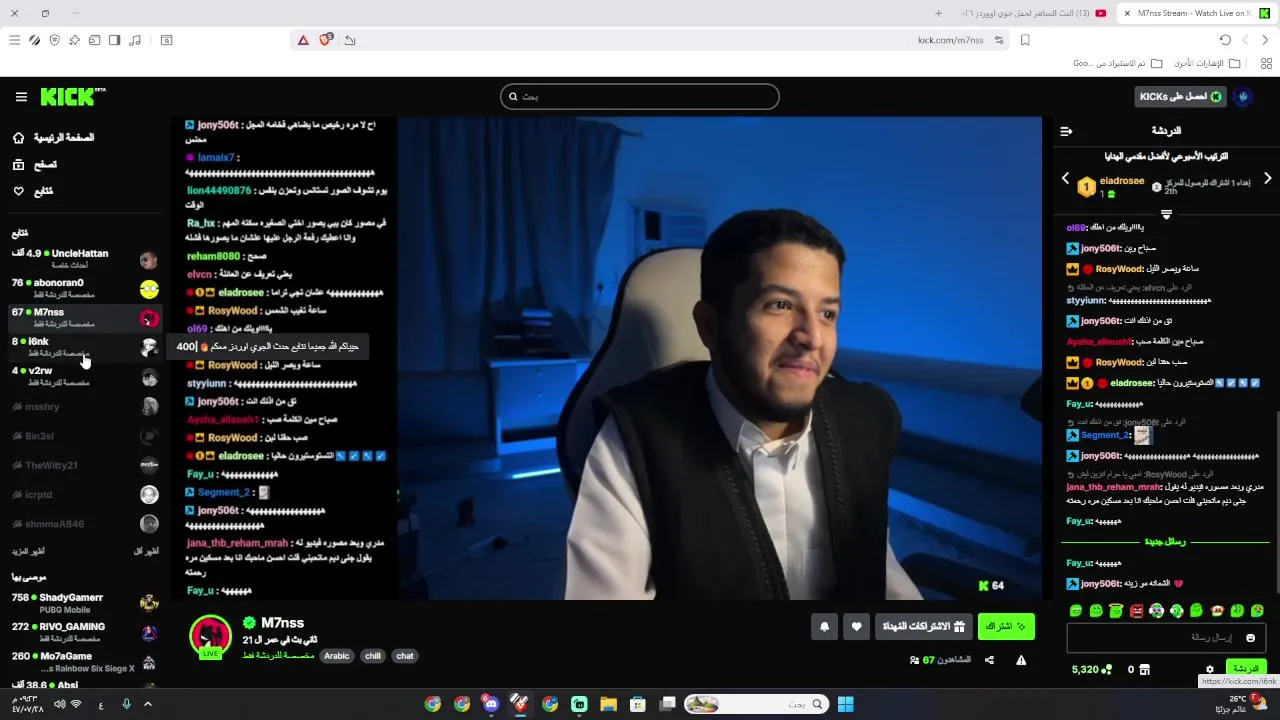Open Discord from the taskbar
The image size is (1280, 720).
490,704
